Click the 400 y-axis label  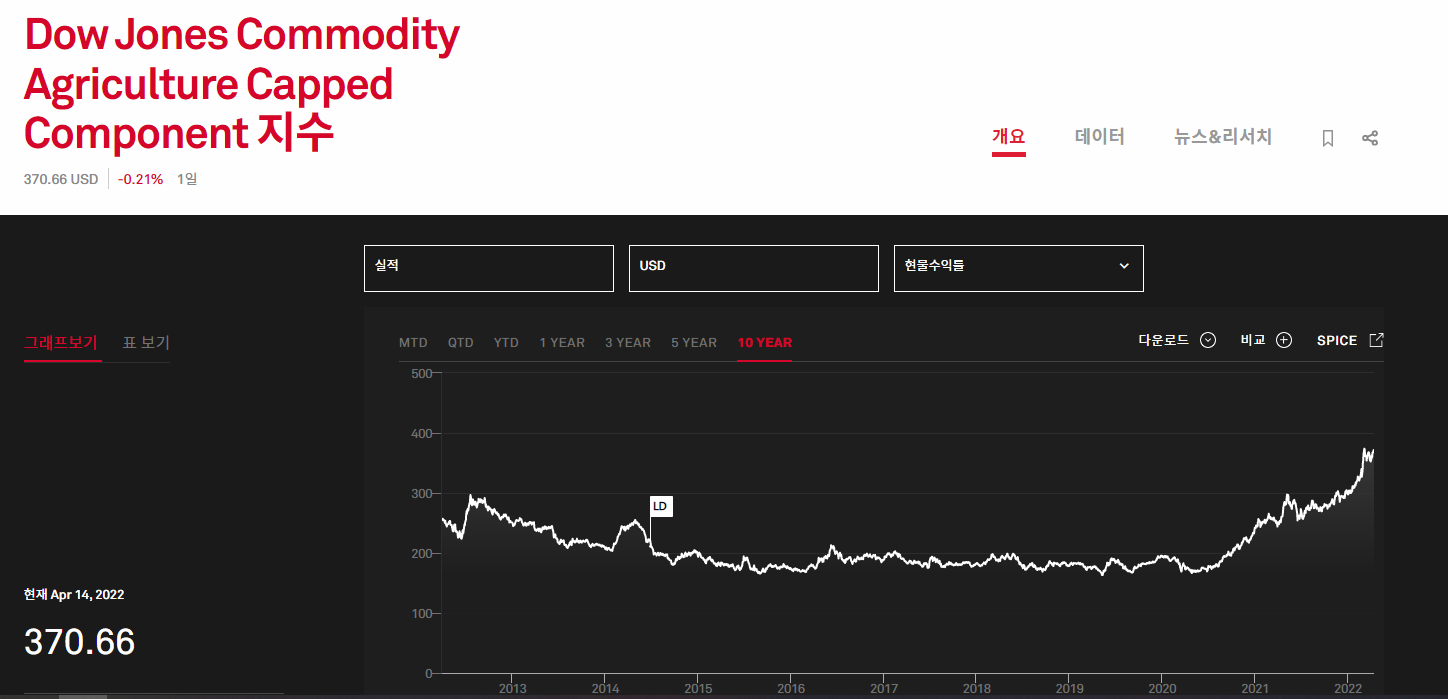[x=421, y=434]
